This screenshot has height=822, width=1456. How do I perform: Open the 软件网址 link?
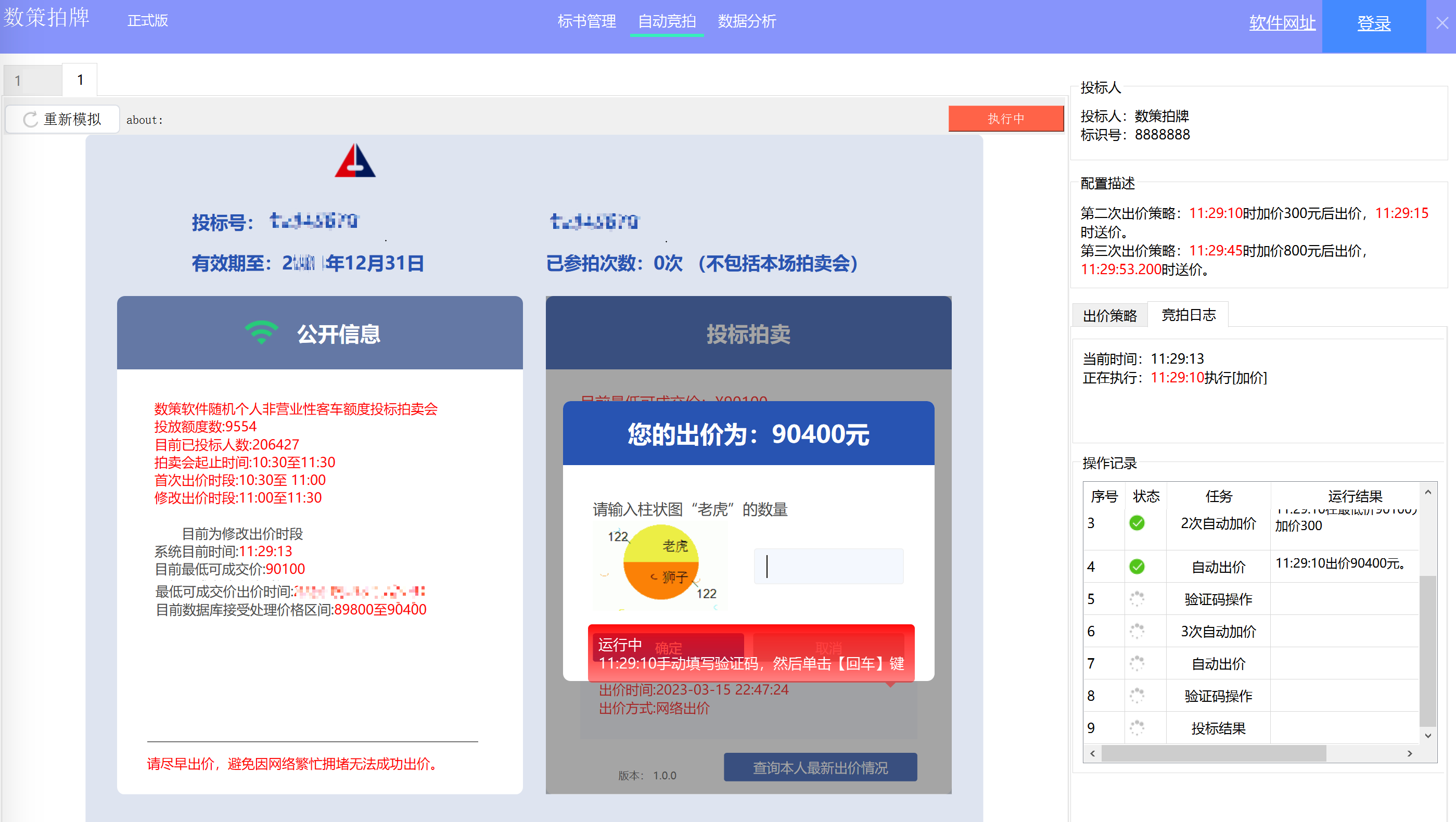pyautogui.click(x=1282, y=23)
